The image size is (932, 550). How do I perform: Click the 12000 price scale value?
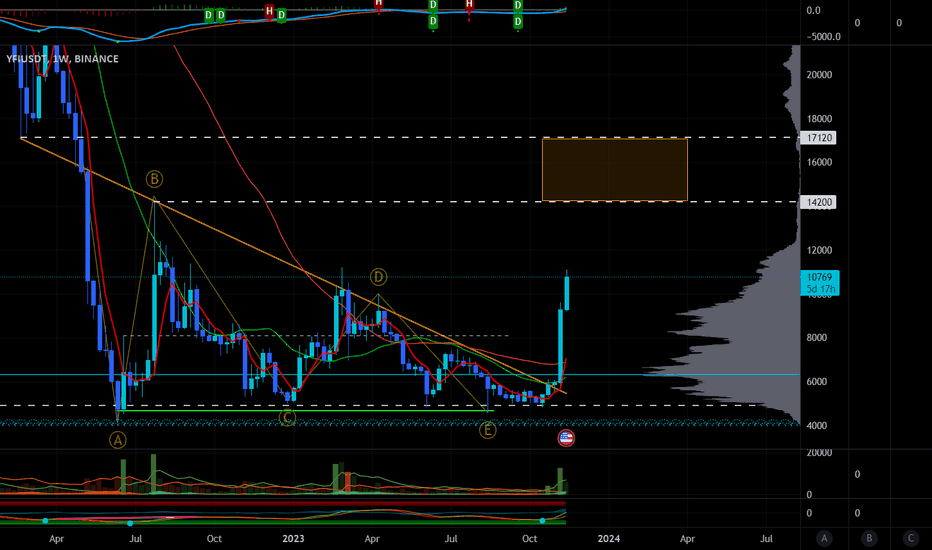pyautogui.click(x=819, y=250)
